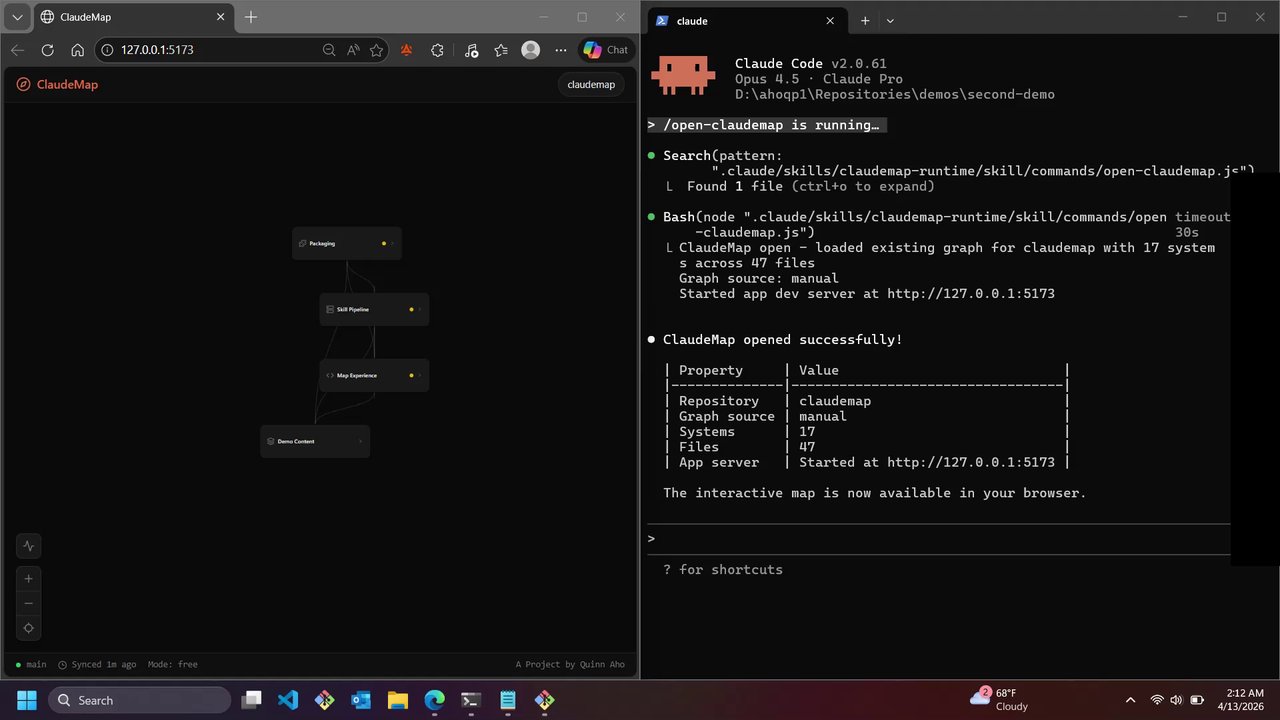The width and height of the screenshot is (1280, 720).
Task: Click the Map Experience code-brackets icon
Action: click(330, 375)
